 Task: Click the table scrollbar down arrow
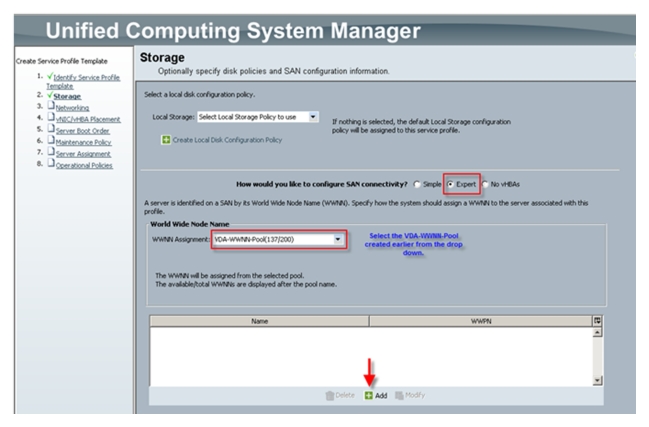click(x=597, y=380)
